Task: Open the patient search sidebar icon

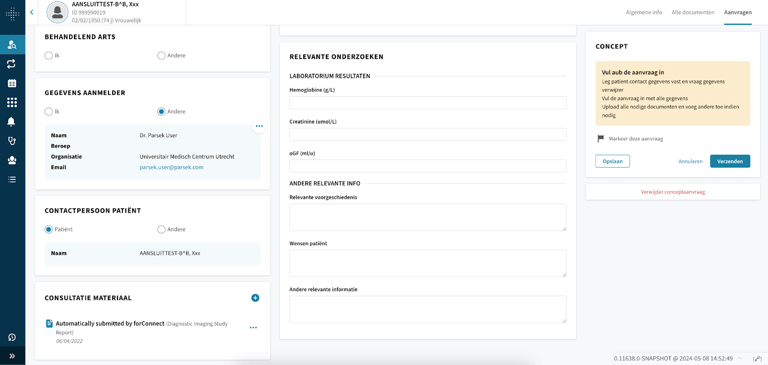Action: click(x=12, y=45)
